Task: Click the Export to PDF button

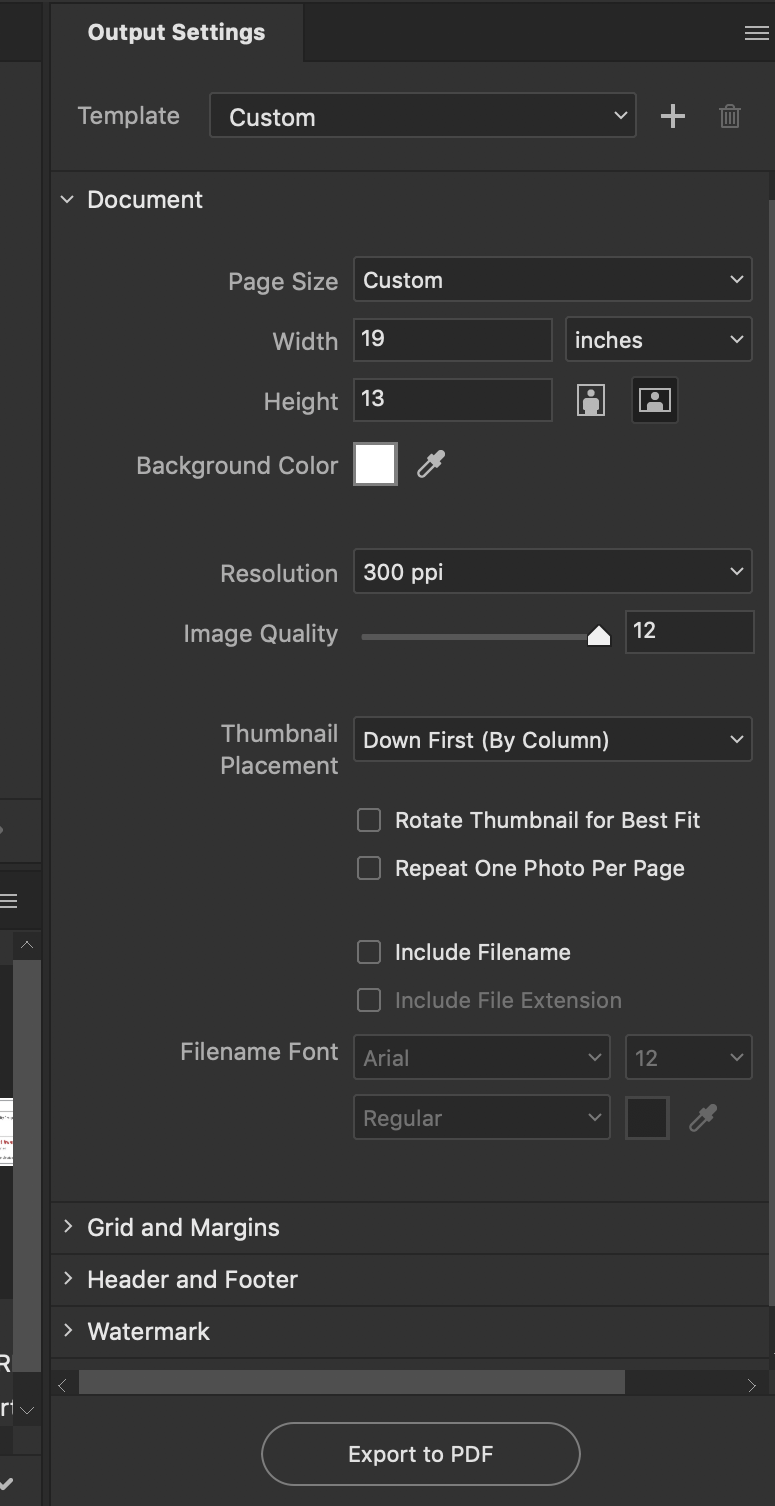Action: 421,1454
